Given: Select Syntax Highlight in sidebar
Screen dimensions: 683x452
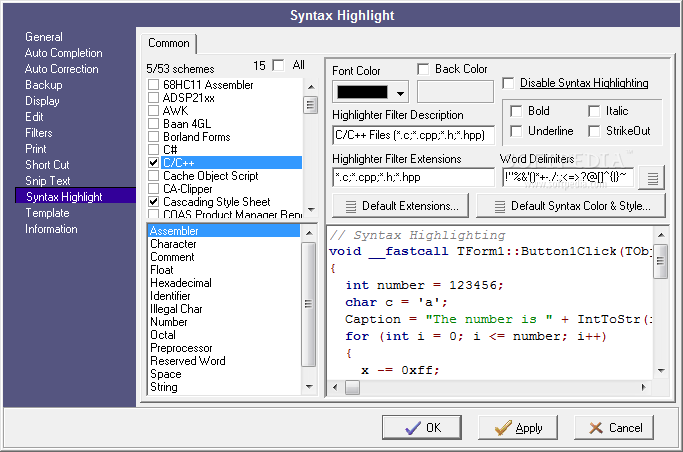Looking at the screenshot, I should [75, 196].
